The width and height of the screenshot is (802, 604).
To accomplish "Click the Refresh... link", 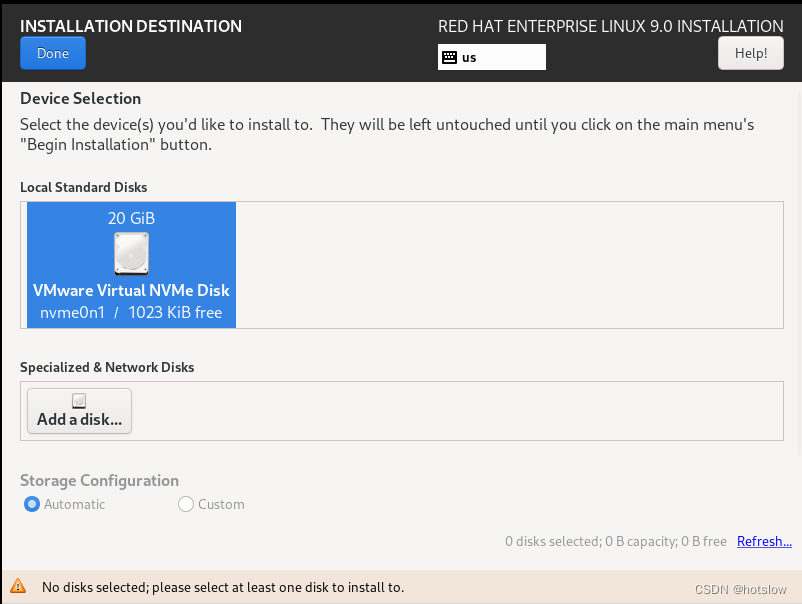I will [764, 541].
